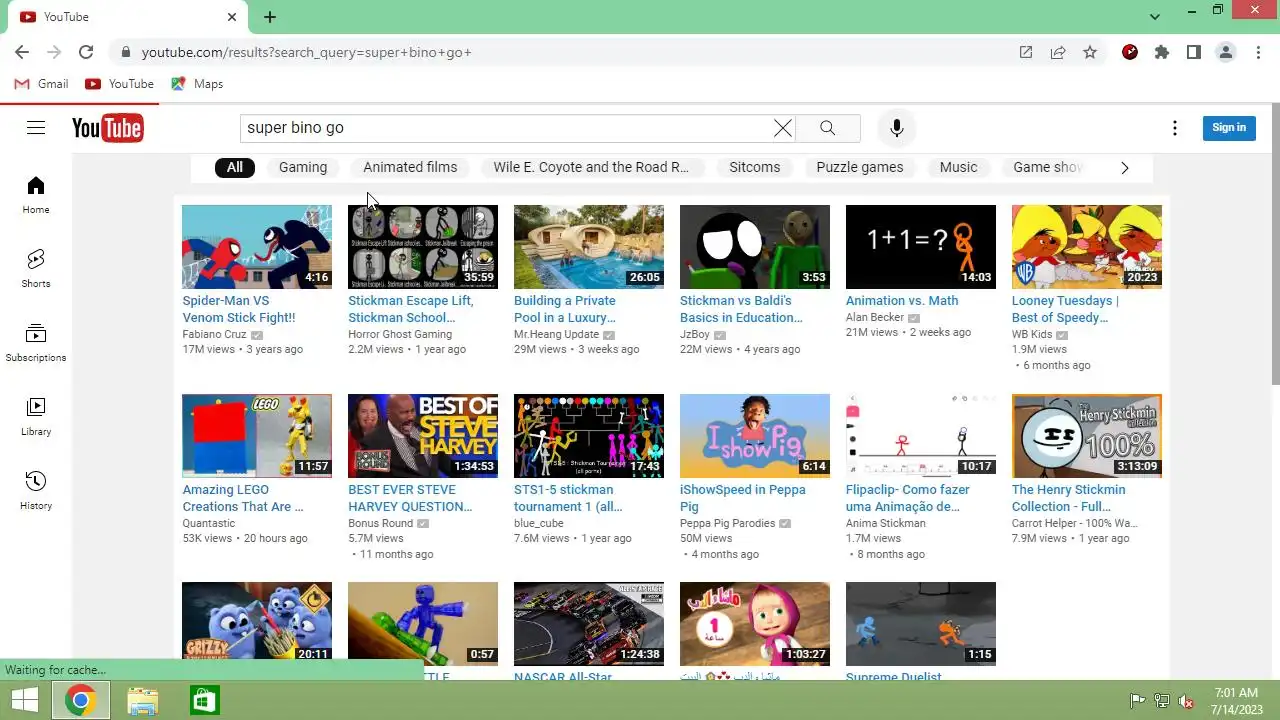The width and height of the screenshot is (1280, 720).
Task: Open Subscriptions in the sidebar
Action: click(36, 343)
